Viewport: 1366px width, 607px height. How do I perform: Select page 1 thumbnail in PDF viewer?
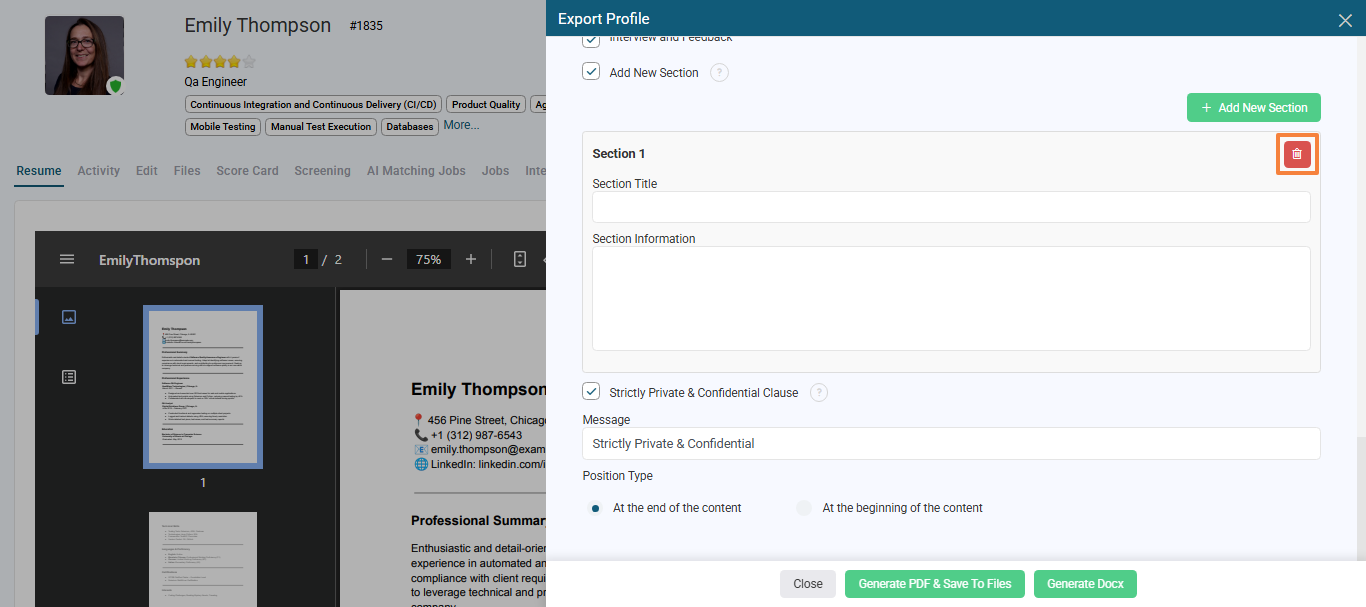[203, 387]
